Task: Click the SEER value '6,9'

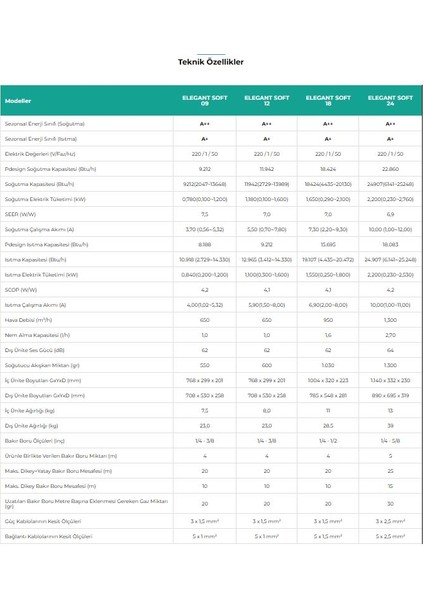Action: pos(390,215)
